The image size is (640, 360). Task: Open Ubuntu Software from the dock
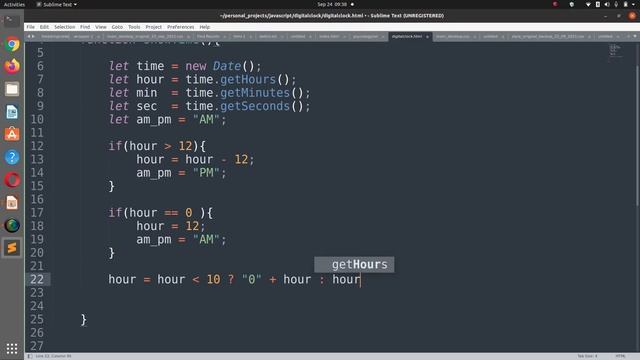tap(12, 134)
